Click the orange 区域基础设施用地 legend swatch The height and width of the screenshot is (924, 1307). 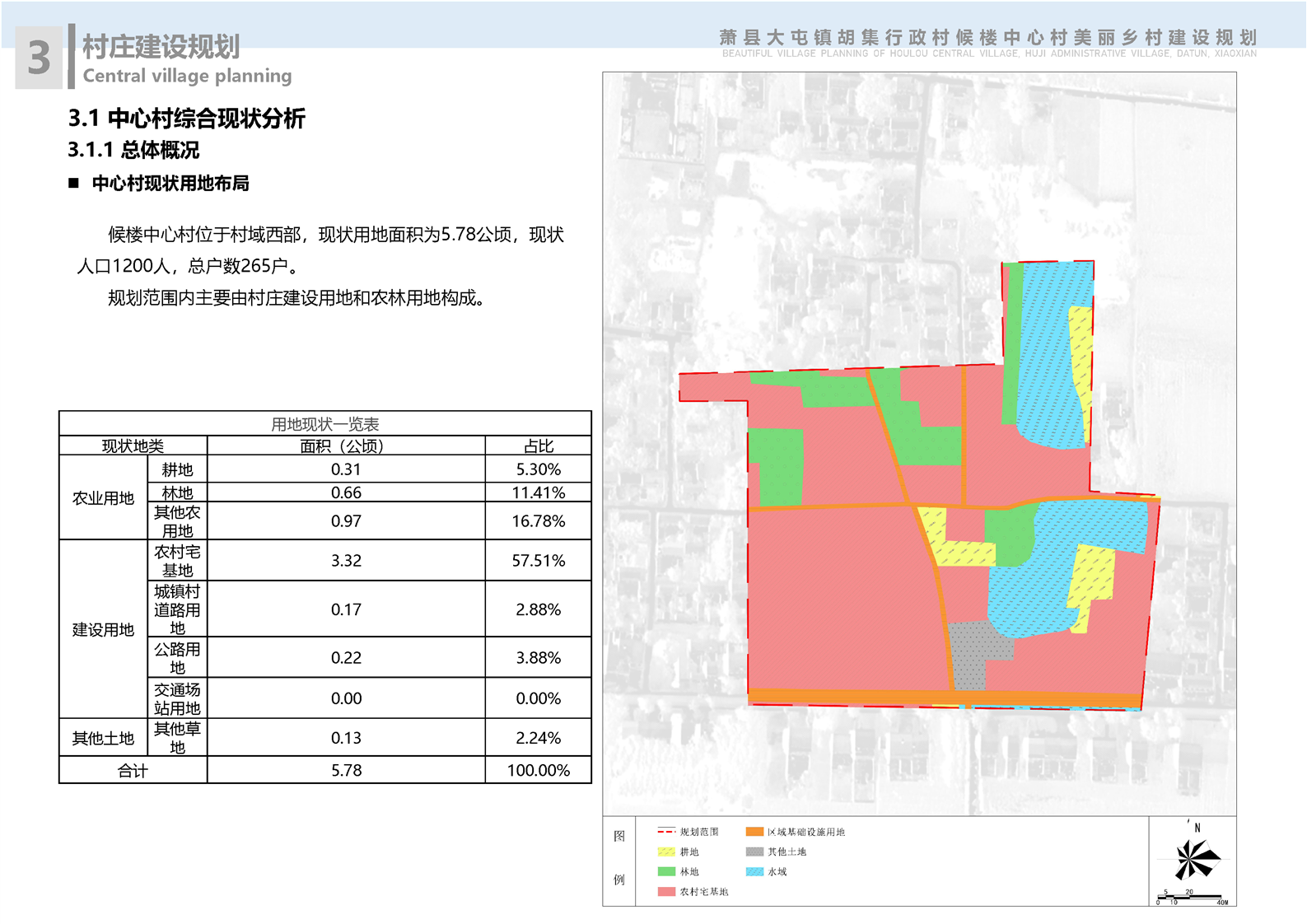(x=754, y=832)
